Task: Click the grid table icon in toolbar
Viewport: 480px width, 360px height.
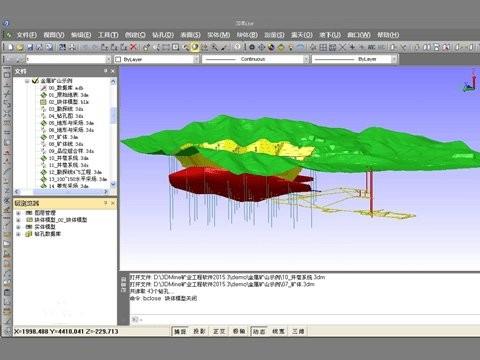Action: pyautogui.click(x=323, y=47)
